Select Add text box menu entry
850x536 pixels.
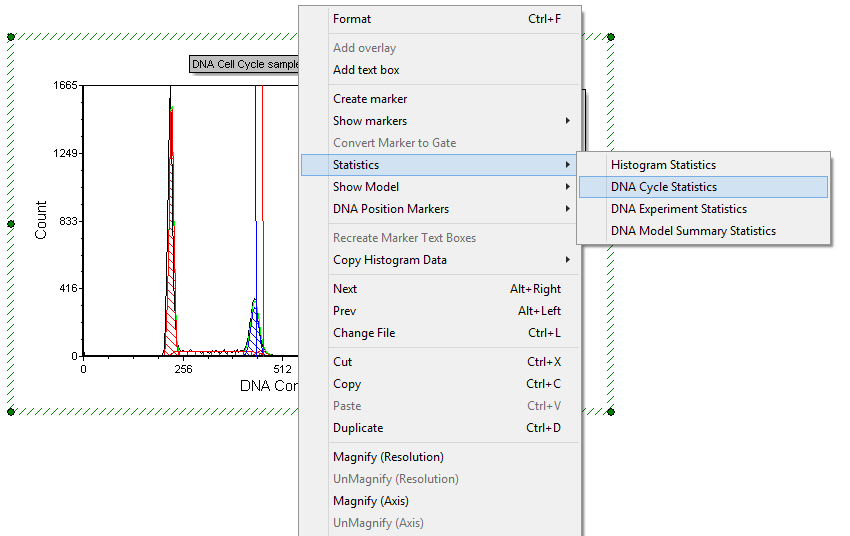(366, 70)
